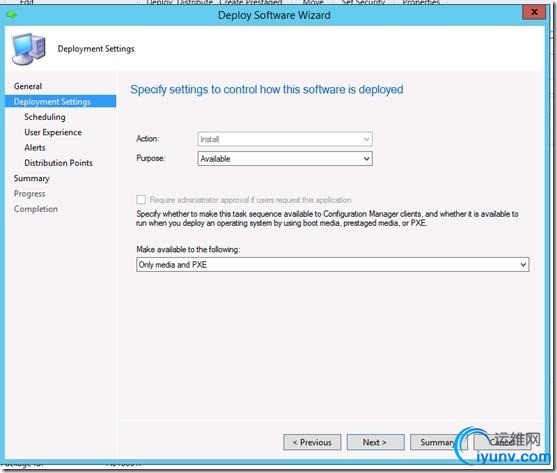Click the Purpose label
The width and height of the screenshot is (557, 473).
pyautogui.click(x=151, y=158)
